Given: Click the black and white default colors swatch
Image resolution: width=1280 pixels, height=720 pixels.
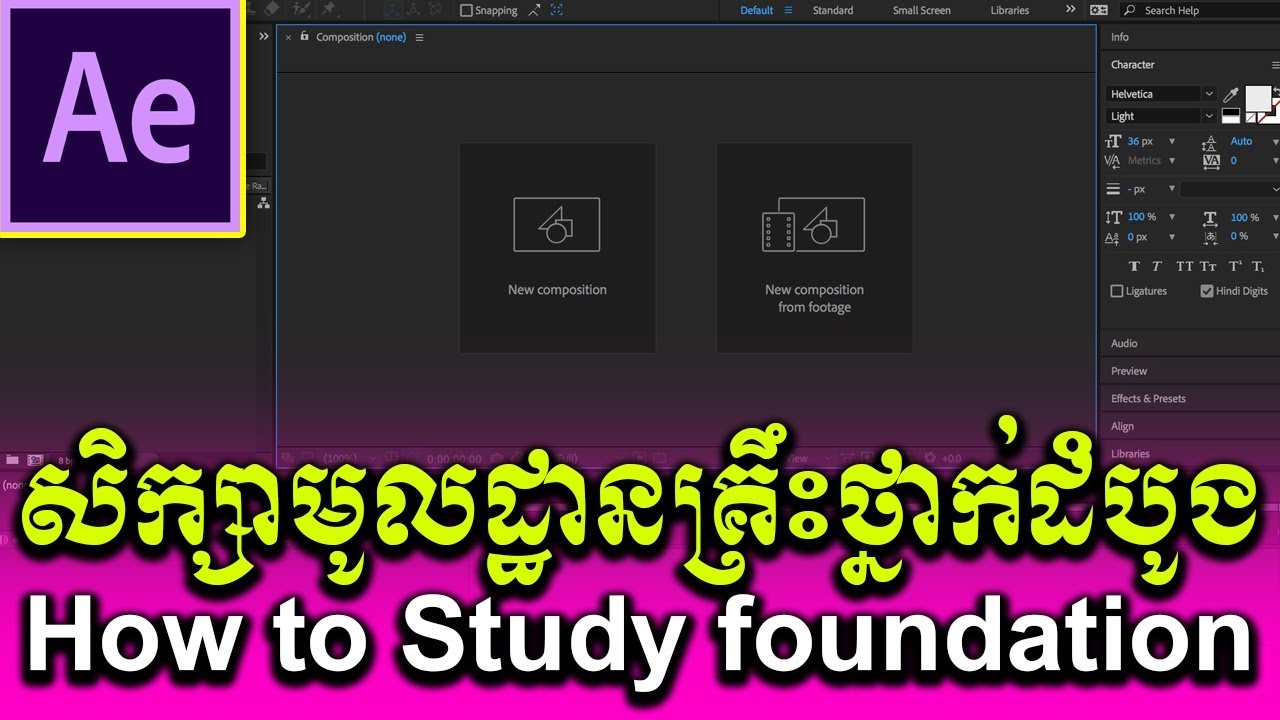Looking at the screenshot, I should [x=1231, y=116].
